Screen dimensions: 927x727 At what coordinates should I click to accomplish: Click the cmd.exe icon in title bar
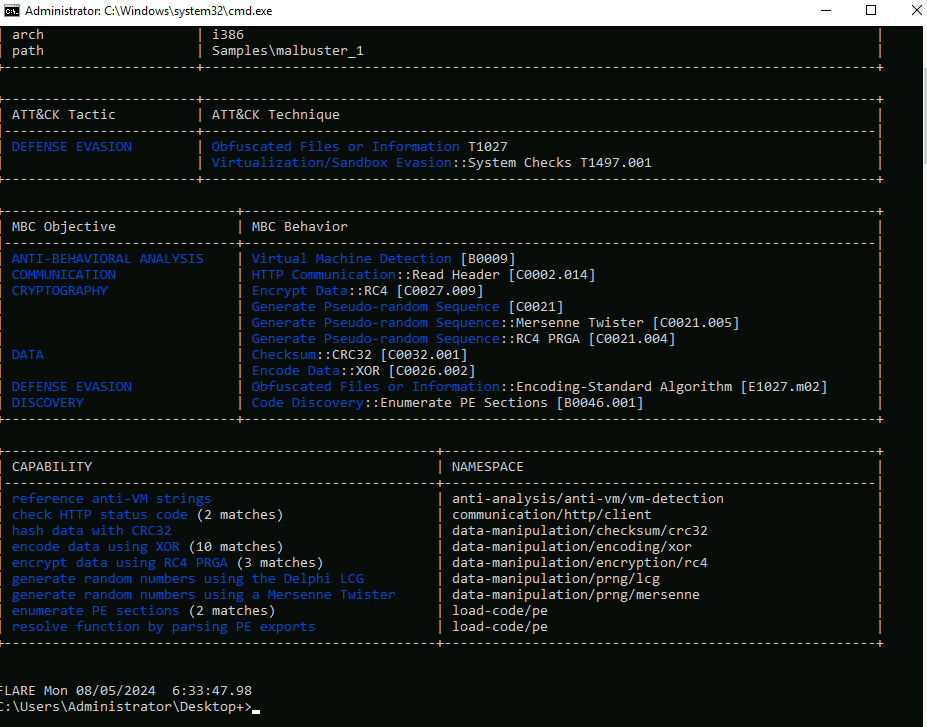pos(11,11)
